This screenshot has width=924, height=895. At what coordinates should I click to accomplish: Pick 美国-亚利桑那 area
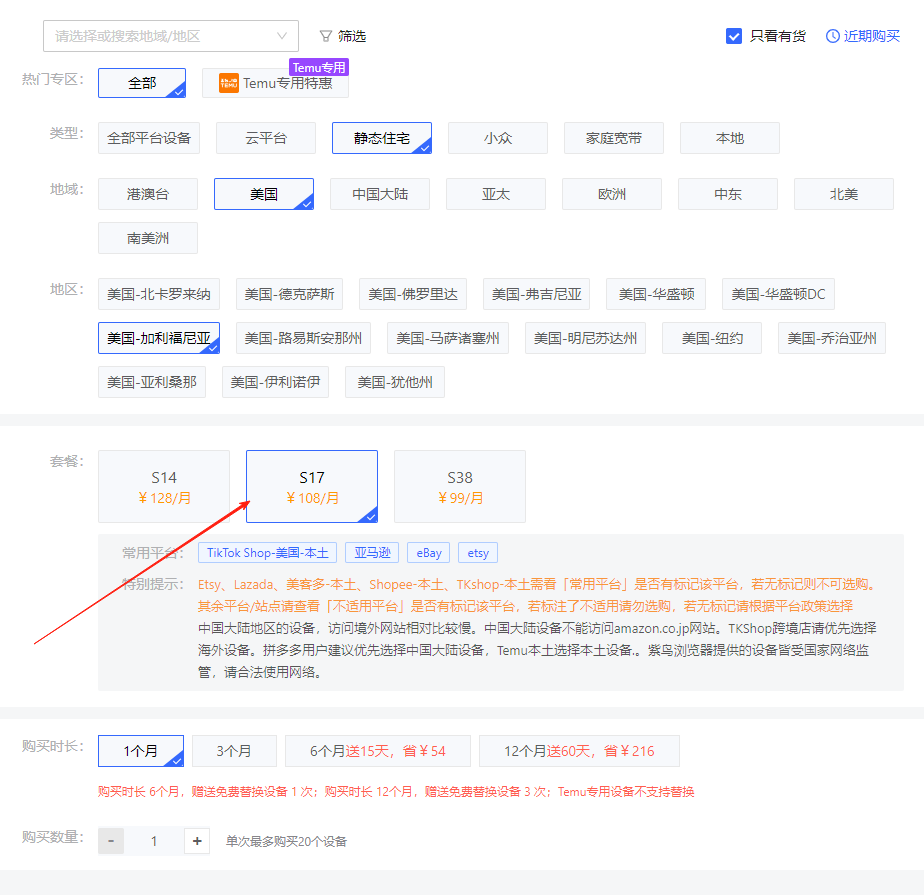pyautogui.click(x=152, y=382)
